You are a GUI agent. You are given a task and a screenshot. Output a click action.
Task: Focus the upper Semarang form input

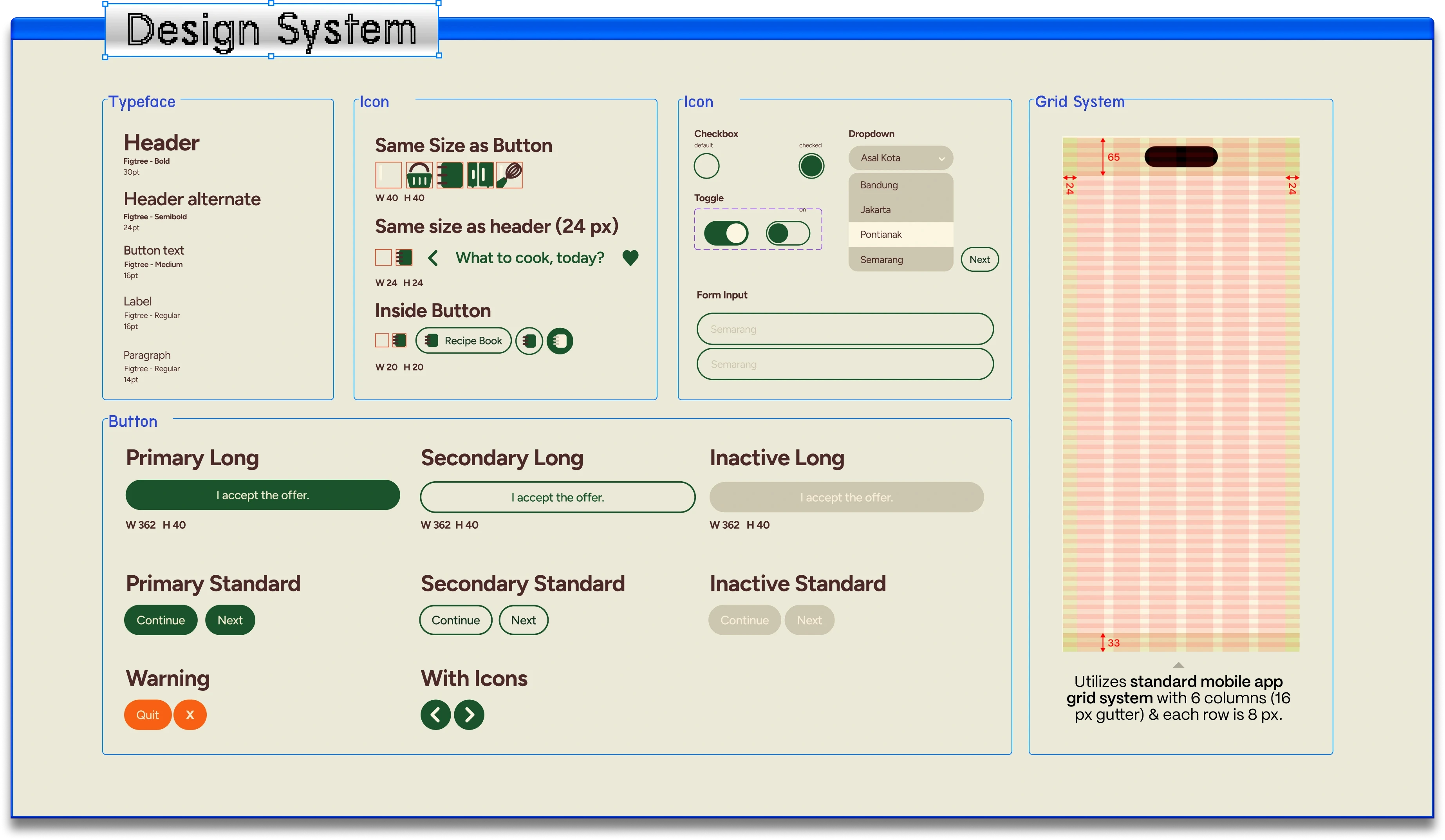pyautogui.click(x=845, y=329)
